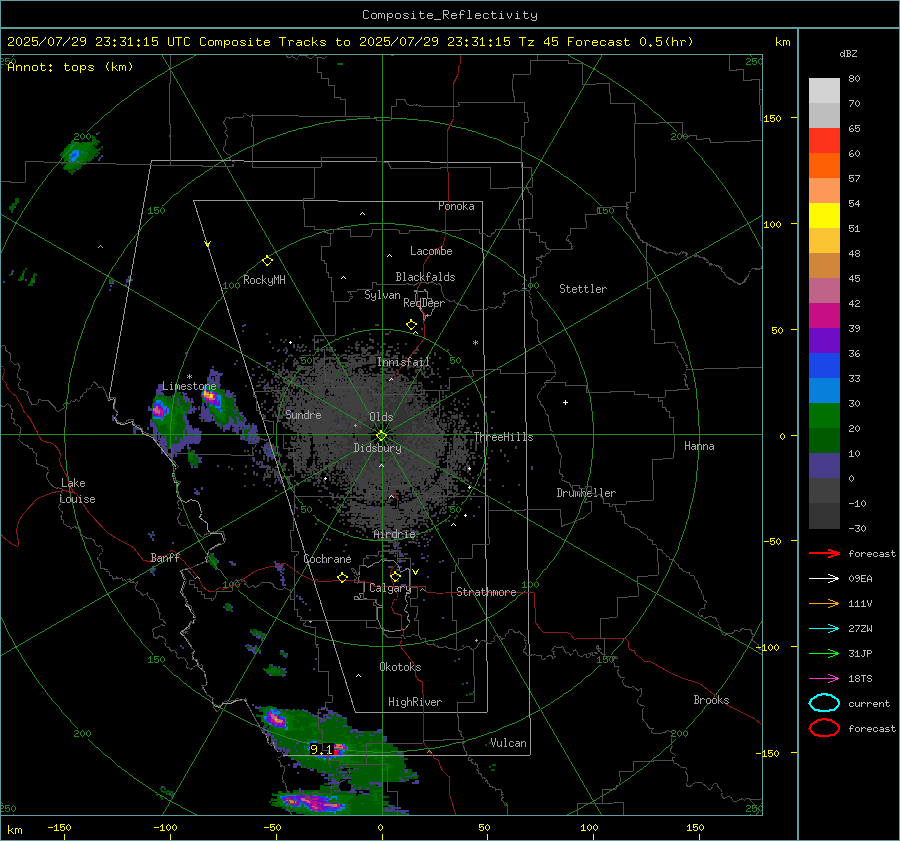Click the Lacombe city label
Viewport: 900px width, 841px height.
tap(431, 251)
